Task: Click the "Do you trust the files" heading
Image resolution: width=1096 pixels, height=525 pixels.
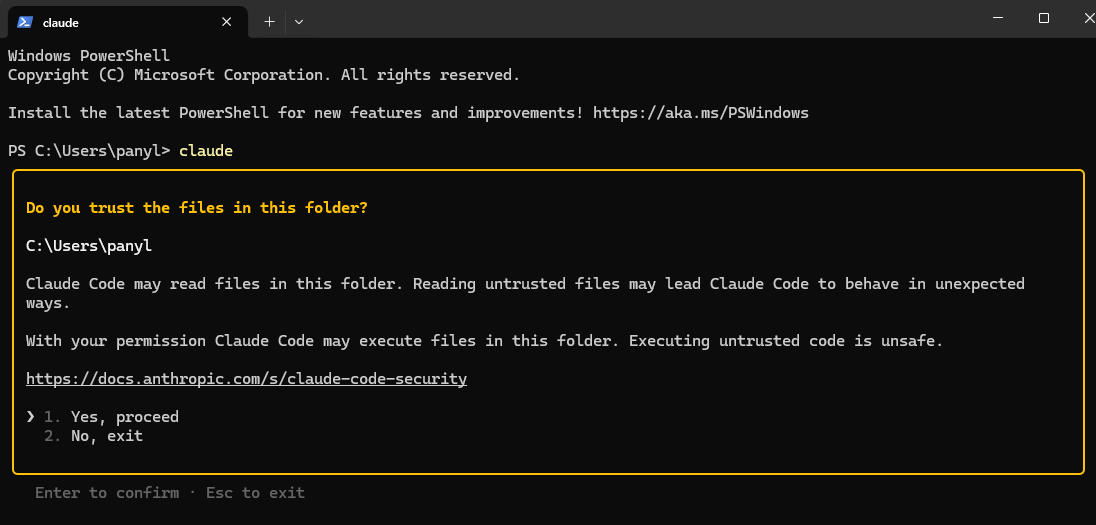Action: [x=196, y=208]
